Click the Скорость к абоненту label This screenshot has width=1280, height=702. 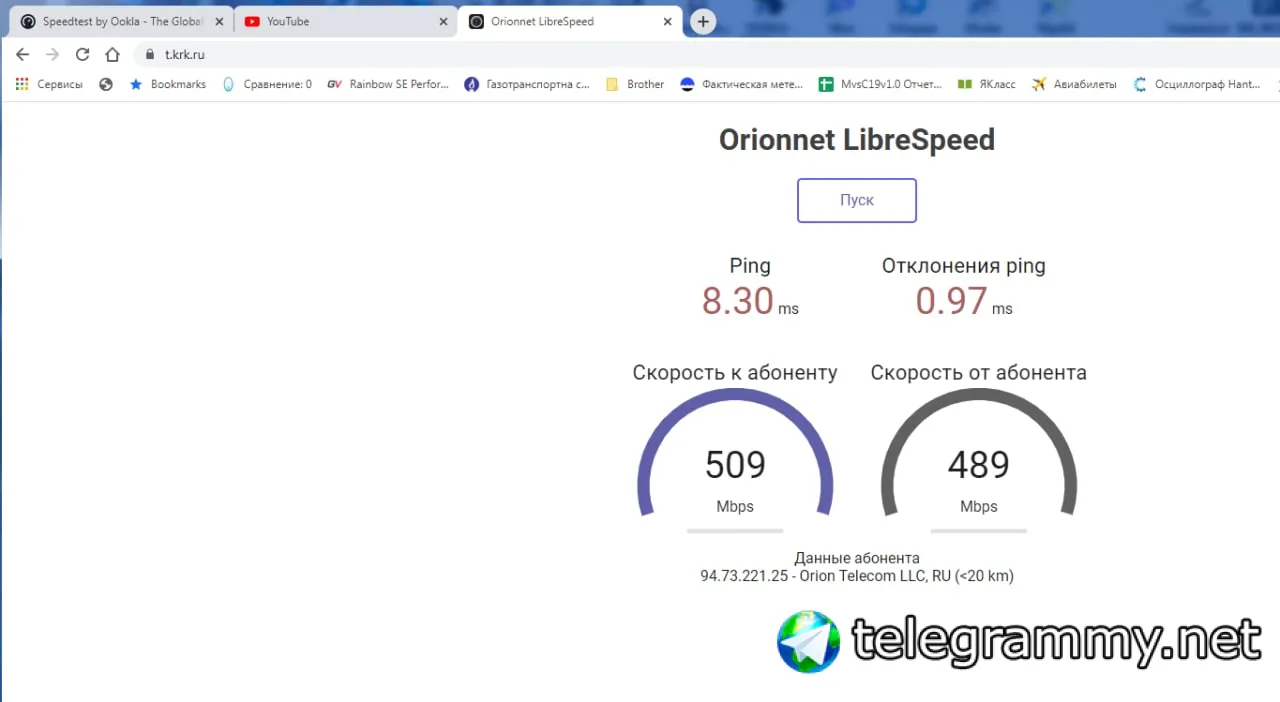735,373
